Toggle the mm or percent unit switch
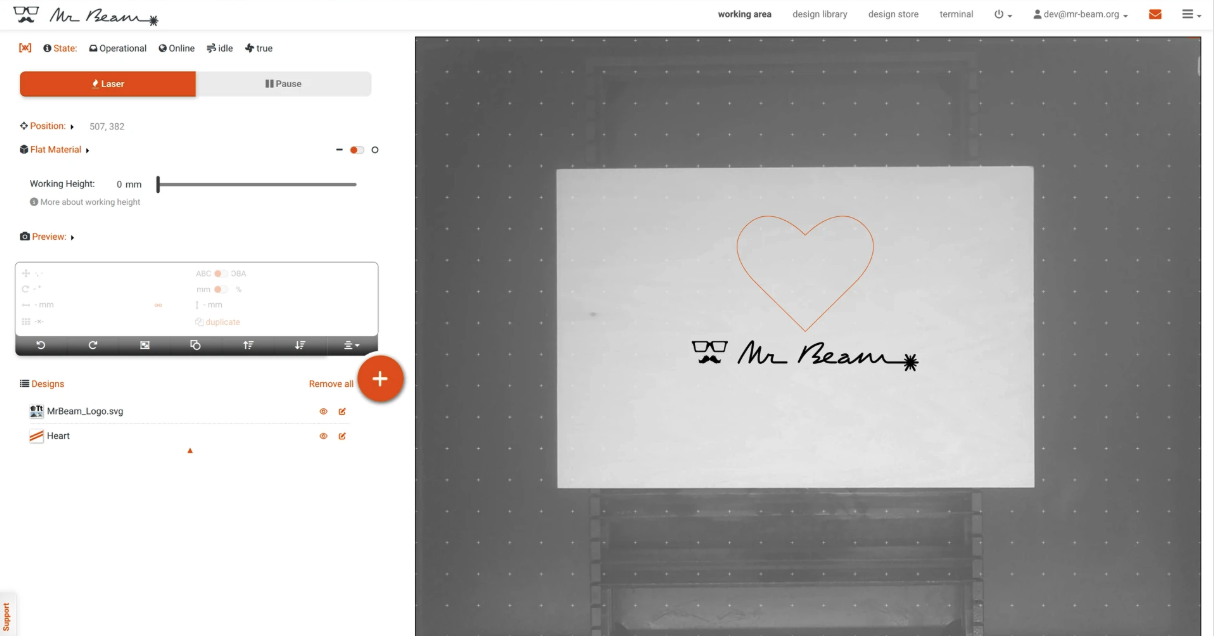This screenshot has width=1214, height=636. 221,289
